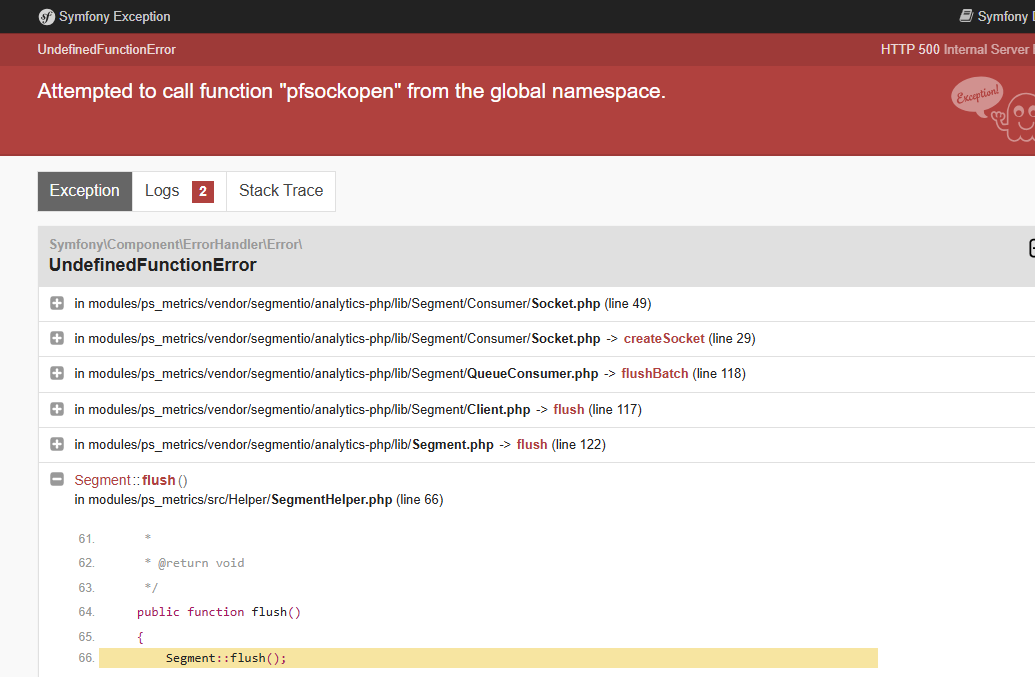Image resolution: width=1035 pixels, height=677 pixels.
Task: Click highlighted code line 66 Segment::flush();
Action: pyautogui.click(x=488, y=658)
